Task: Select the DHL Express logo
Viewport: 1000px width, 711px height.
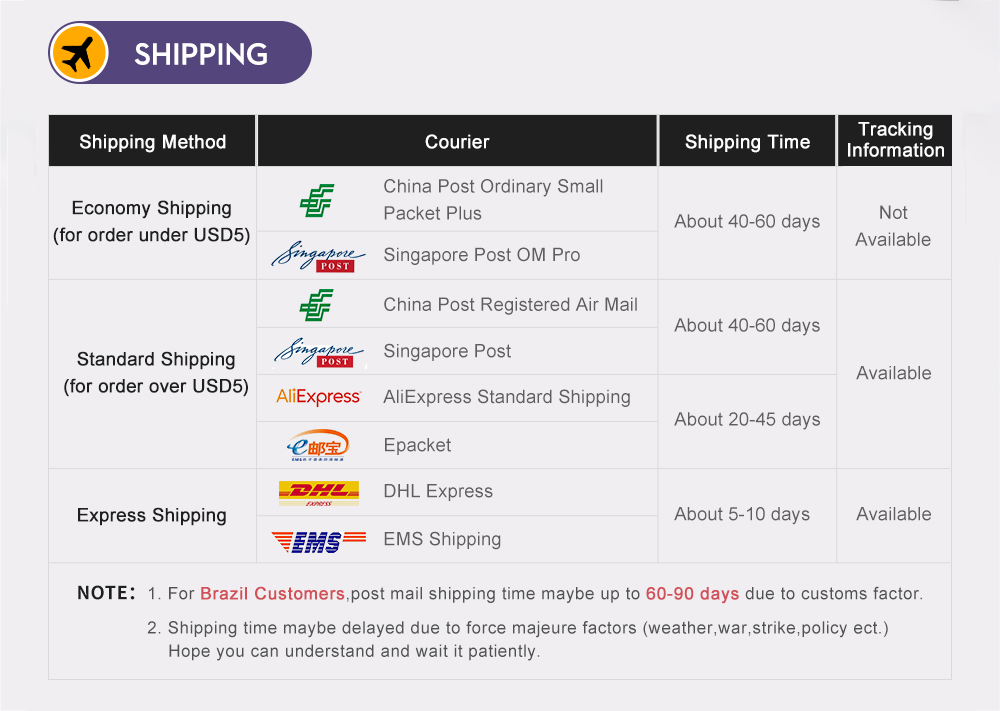Action: tap(318, 492)
